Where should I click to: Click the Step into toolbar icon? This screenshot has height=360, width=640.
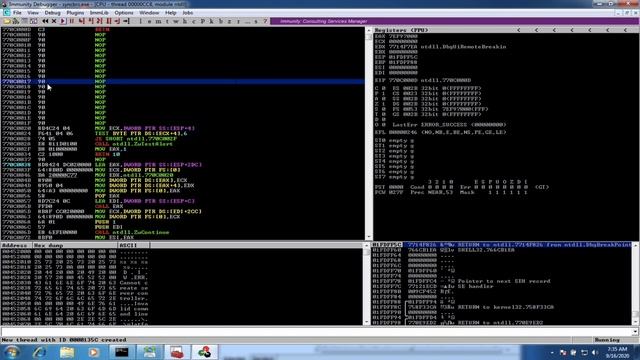pyautogui.click(x=81, y=21)
